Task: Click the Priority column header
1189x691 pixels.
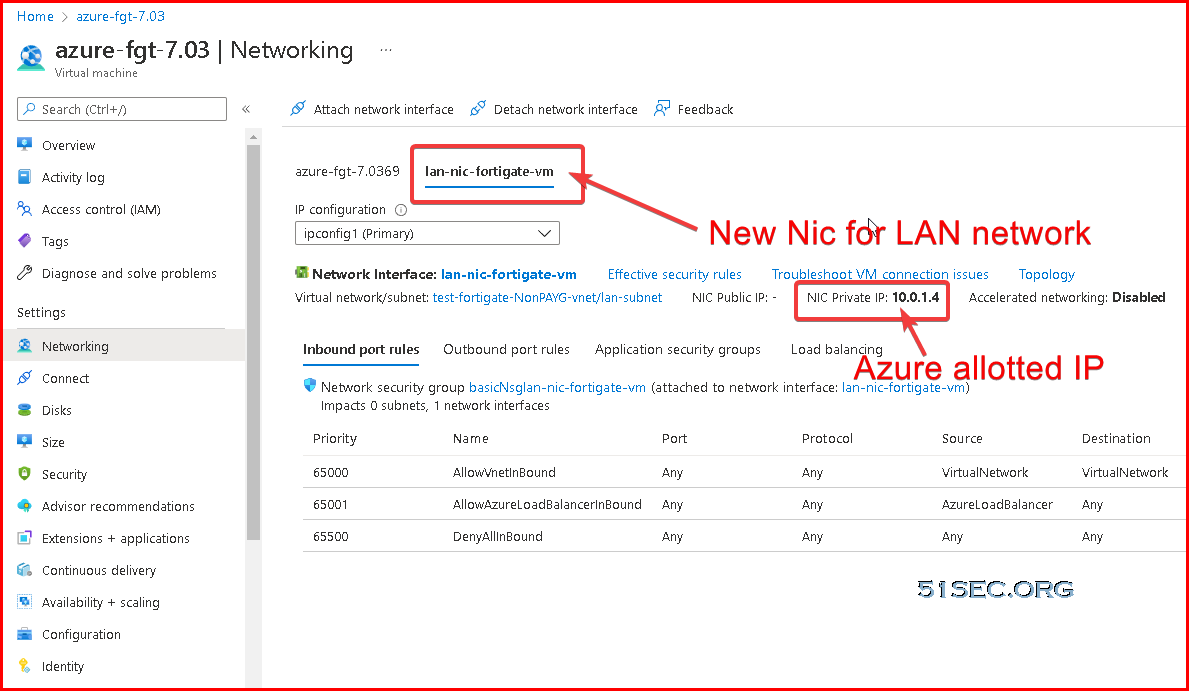Action: pos(334,438)
